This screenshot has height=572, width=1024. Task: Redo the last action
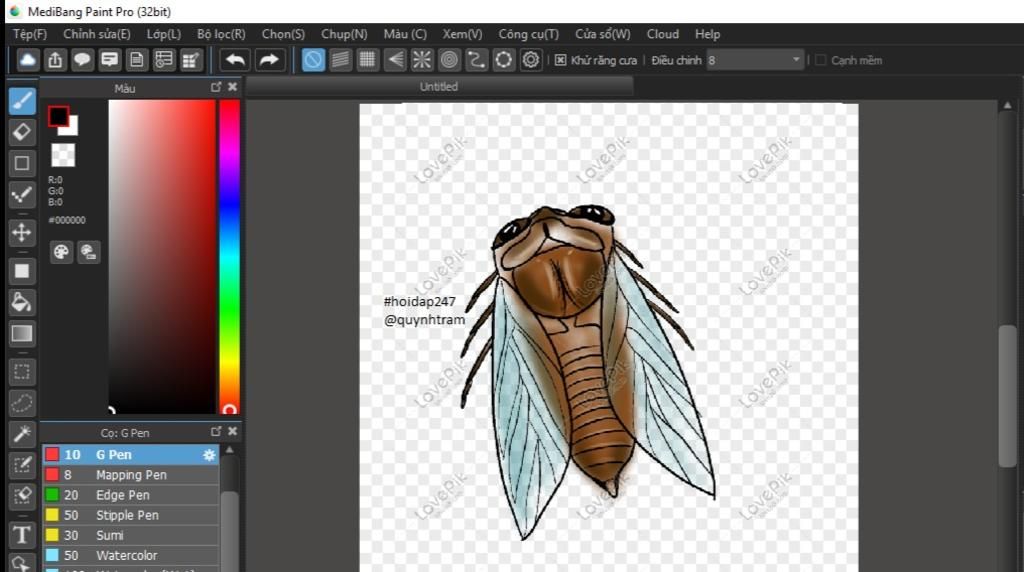[x=269, y=60]
